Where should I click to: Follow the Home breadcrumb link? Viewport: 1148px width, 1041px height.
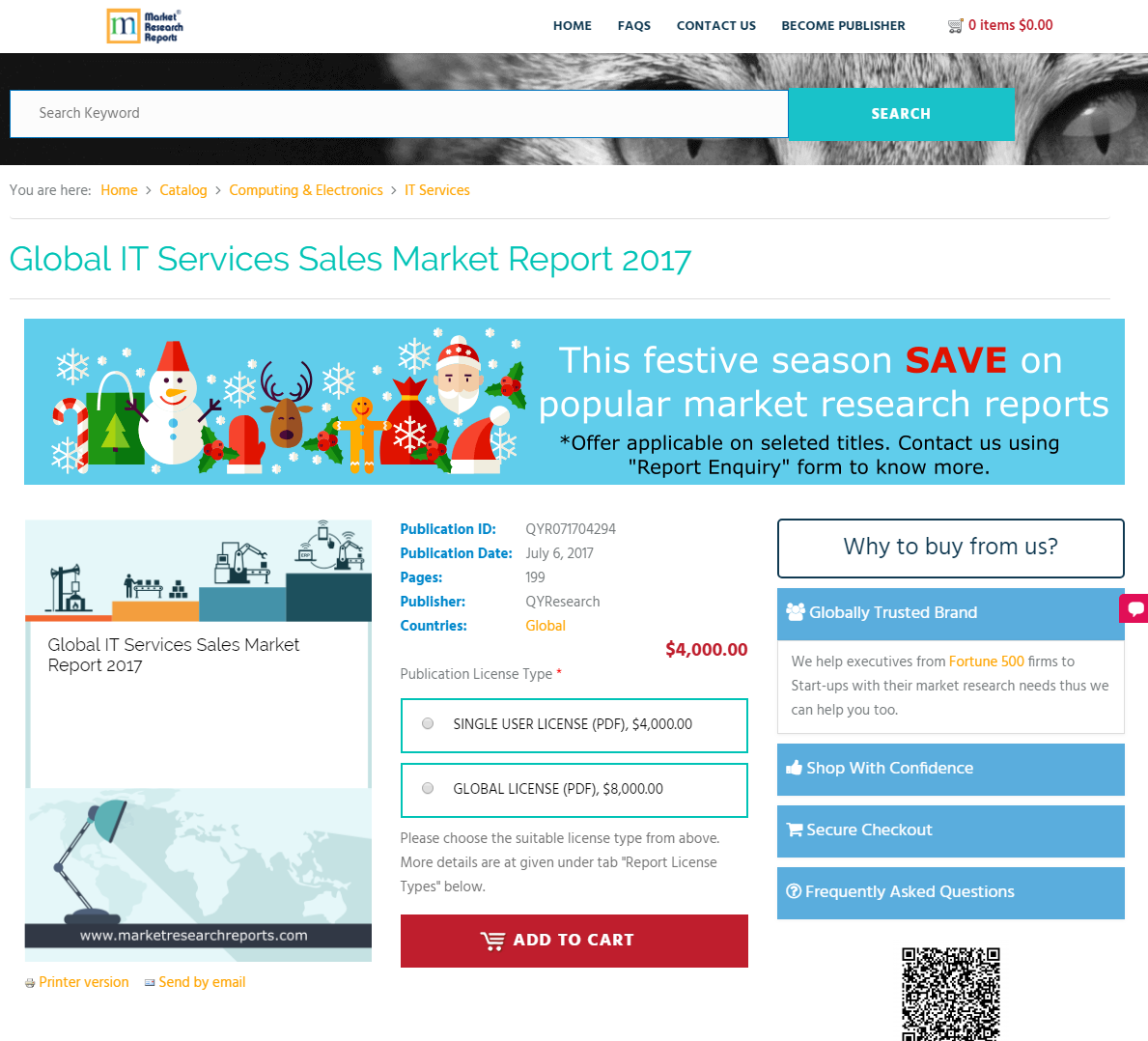click(x=120, y=190)
